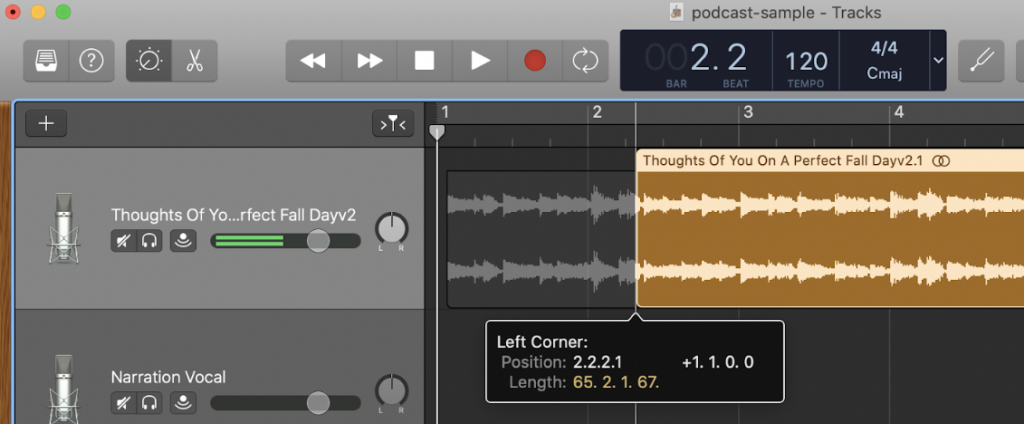Click the Thoughts Of You track pan knob
This screenshot has height=424, width=1024.
391,230
